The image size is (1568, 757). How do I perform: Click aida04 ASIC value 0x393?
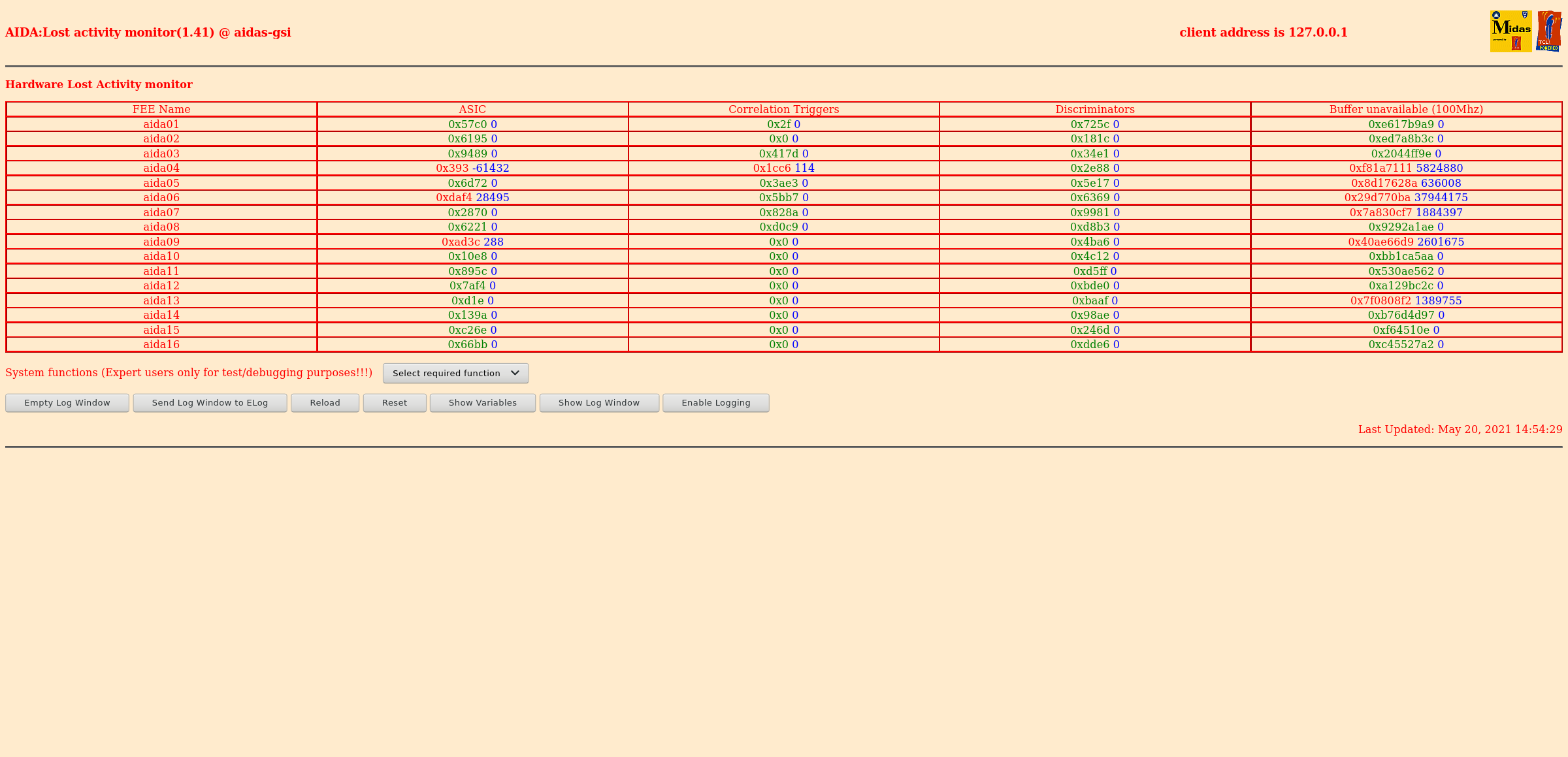point(452,168)
